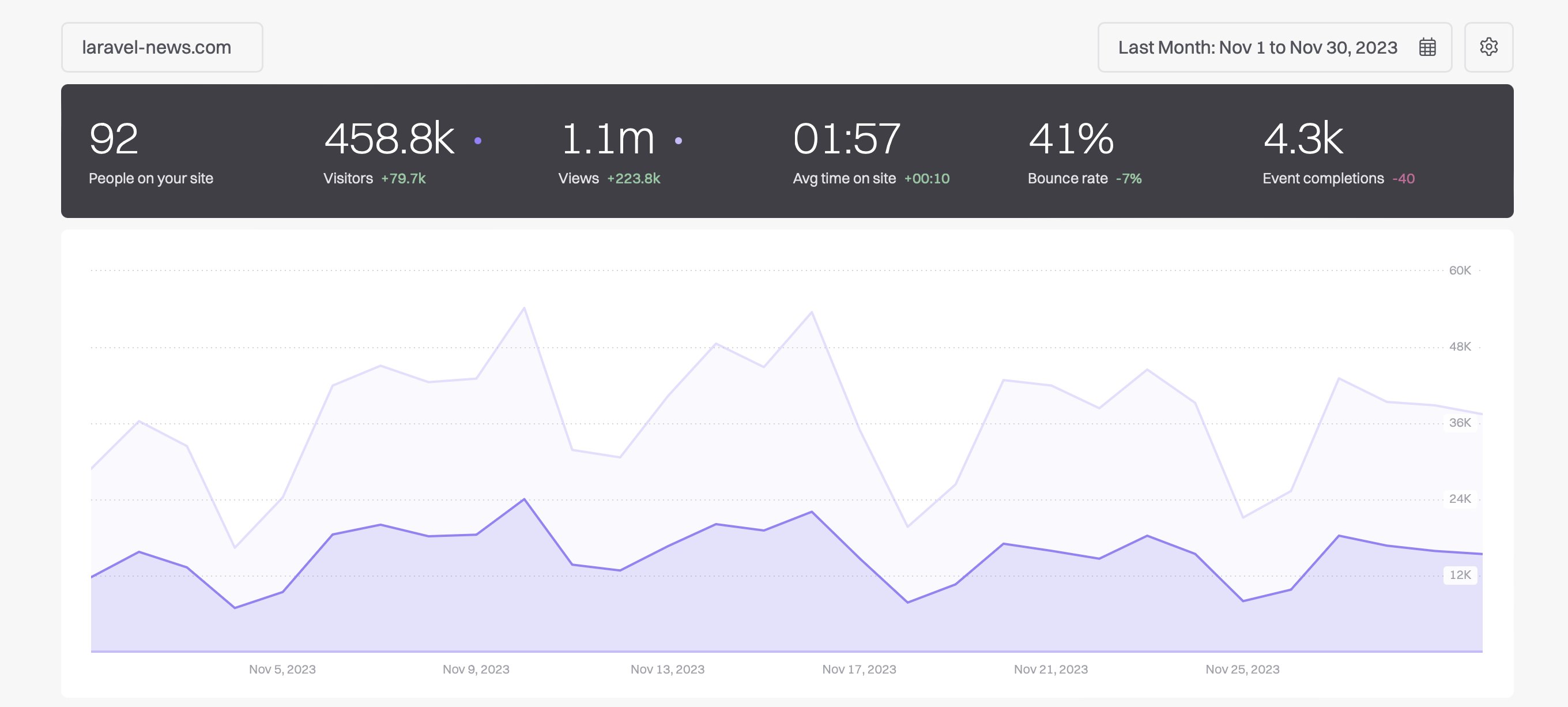Click the 60K y-axis label
The width and height of the screenshot is (1568, 707).
point(1460,270)
